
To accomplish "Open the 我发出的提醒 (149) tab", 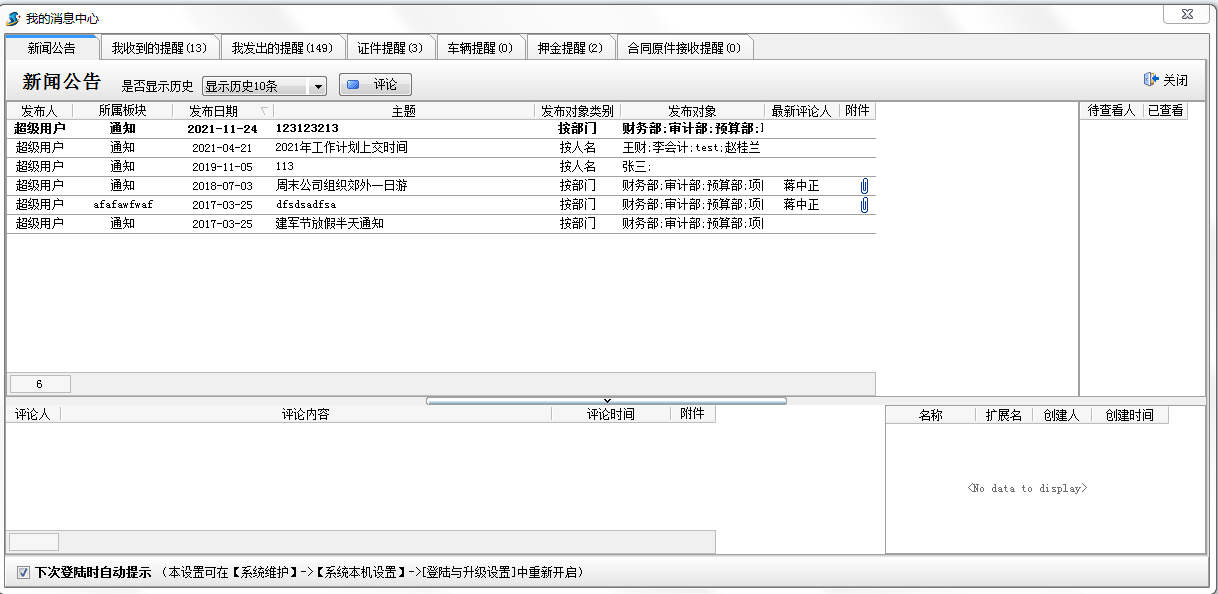I will [x=282, y=48].
